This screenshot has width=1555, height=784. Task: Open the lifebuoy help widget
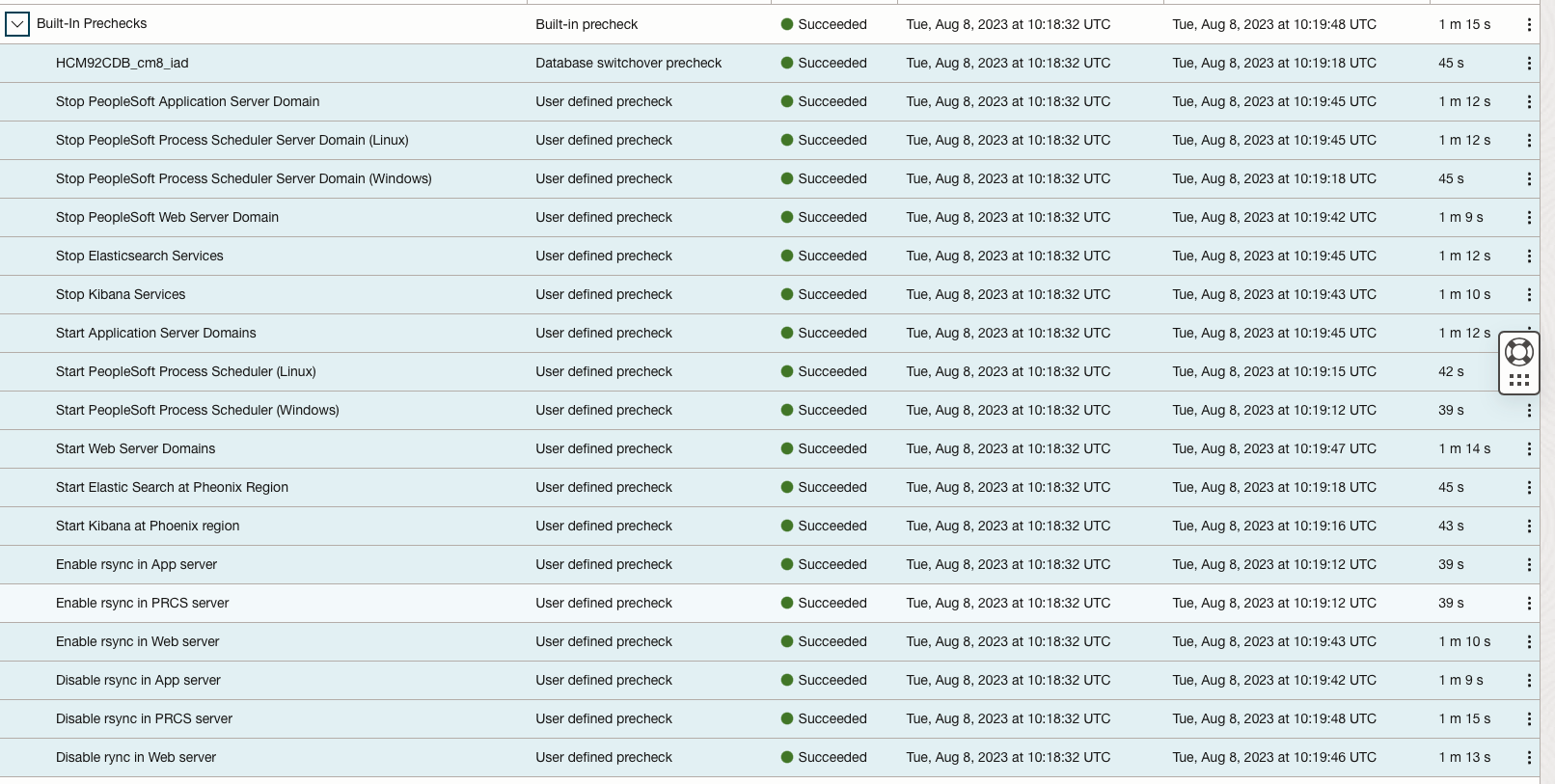tap(1519, 352)
